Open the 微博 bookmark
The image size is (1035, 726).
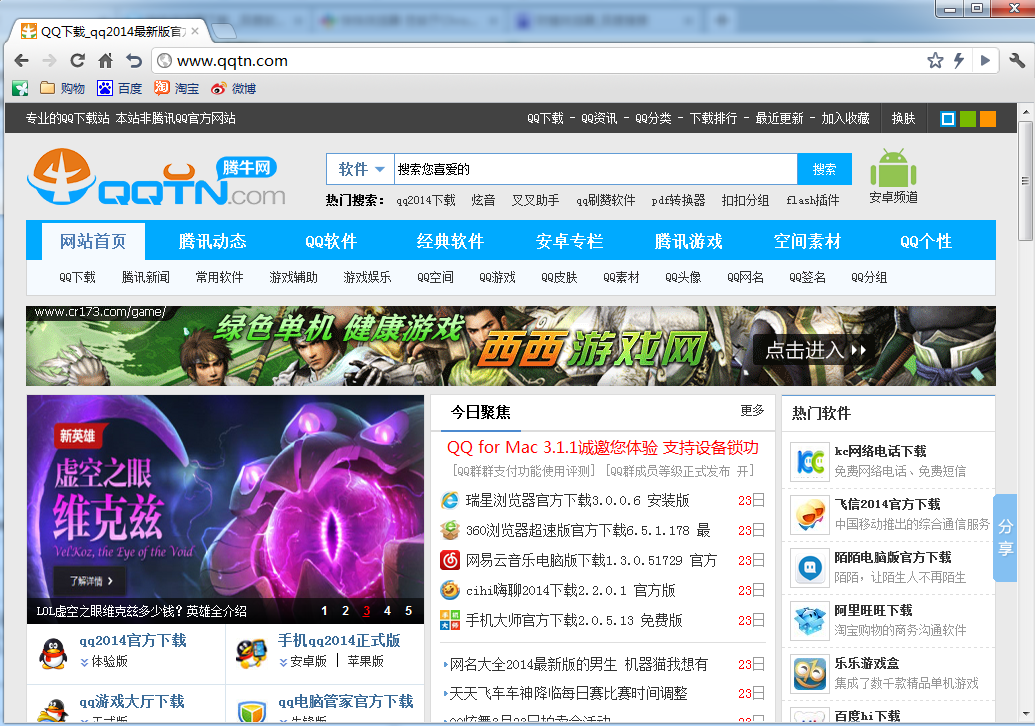233,88
